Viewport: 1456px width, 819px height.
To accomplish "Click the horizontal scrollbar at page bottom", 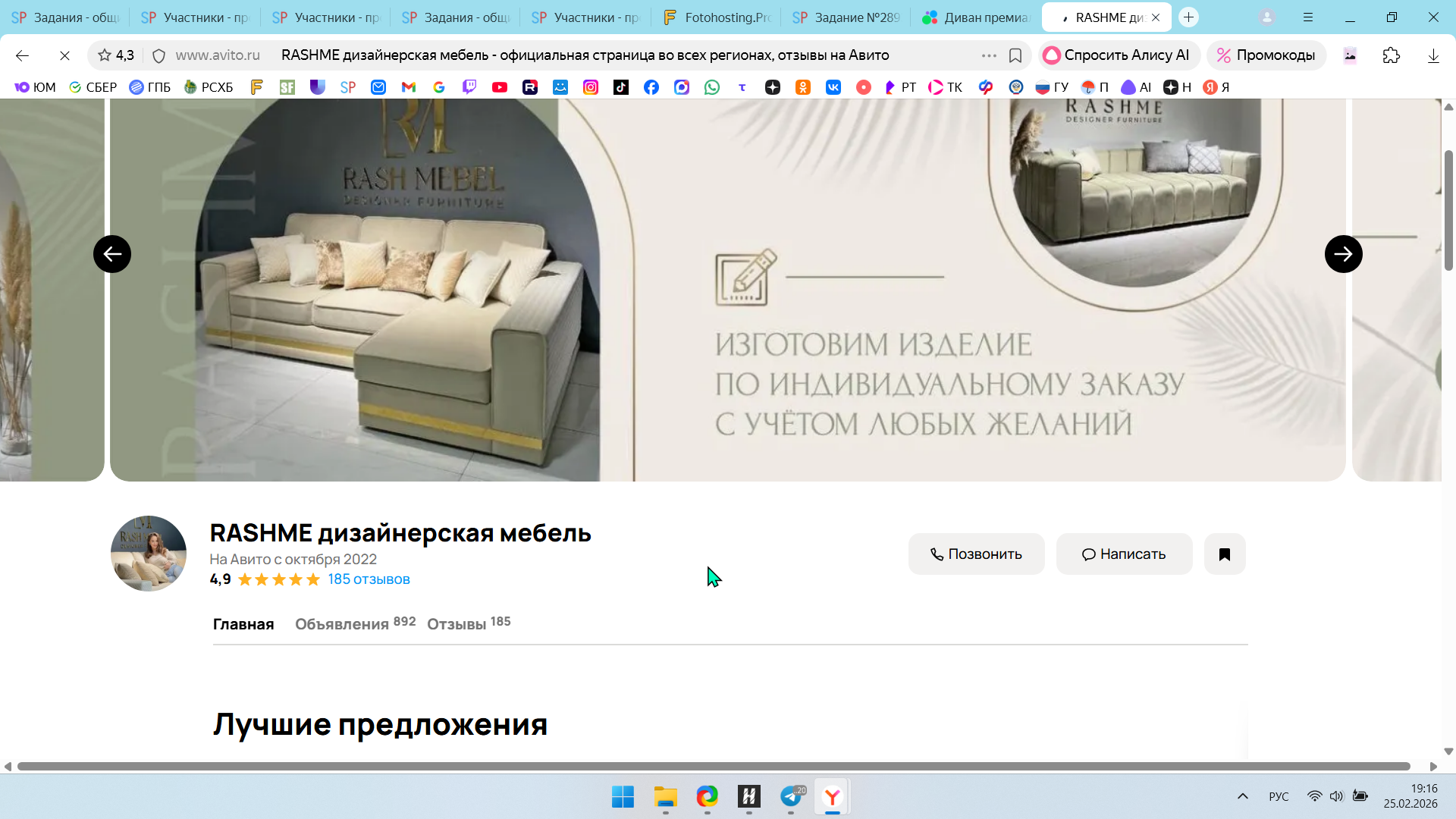I will (713, 767).
